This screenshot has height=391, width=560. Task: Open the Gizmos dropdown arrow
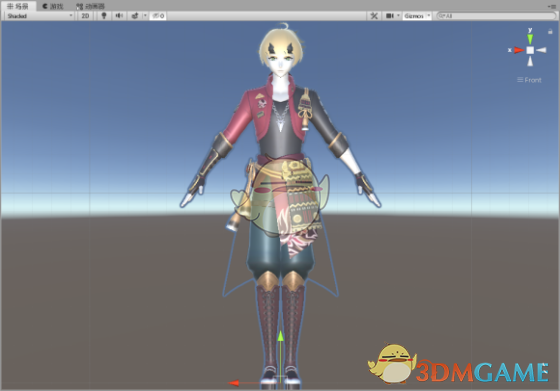(429, 16)
